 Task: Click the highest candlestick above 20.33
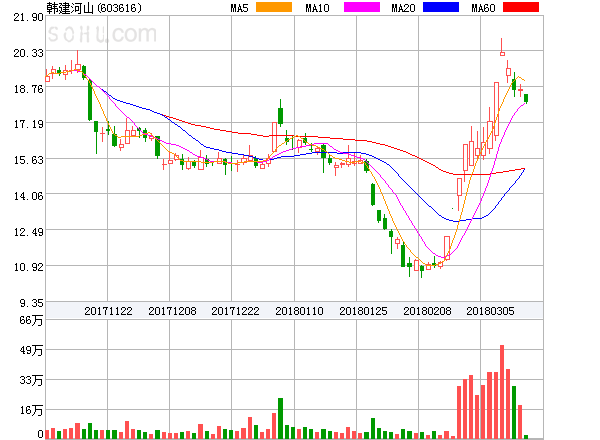[x=502, y=47]
